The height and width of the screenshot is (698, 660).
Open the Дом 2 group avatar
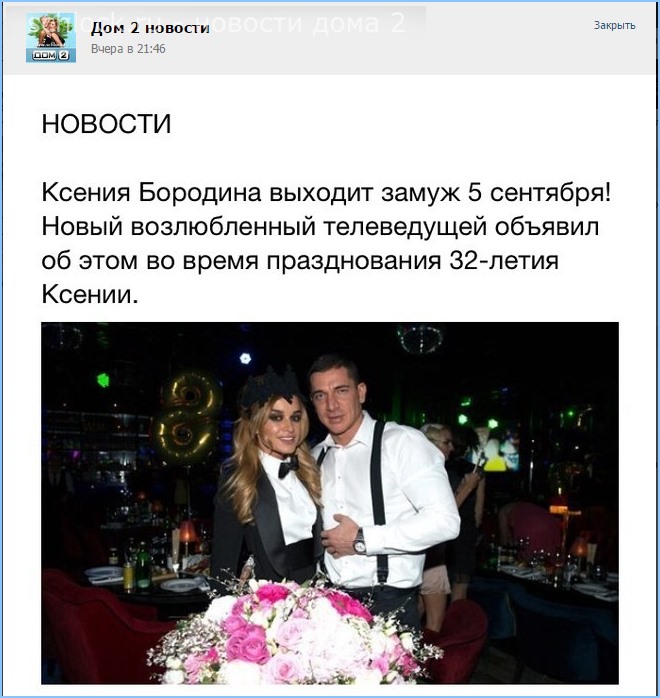coord(51,37)
